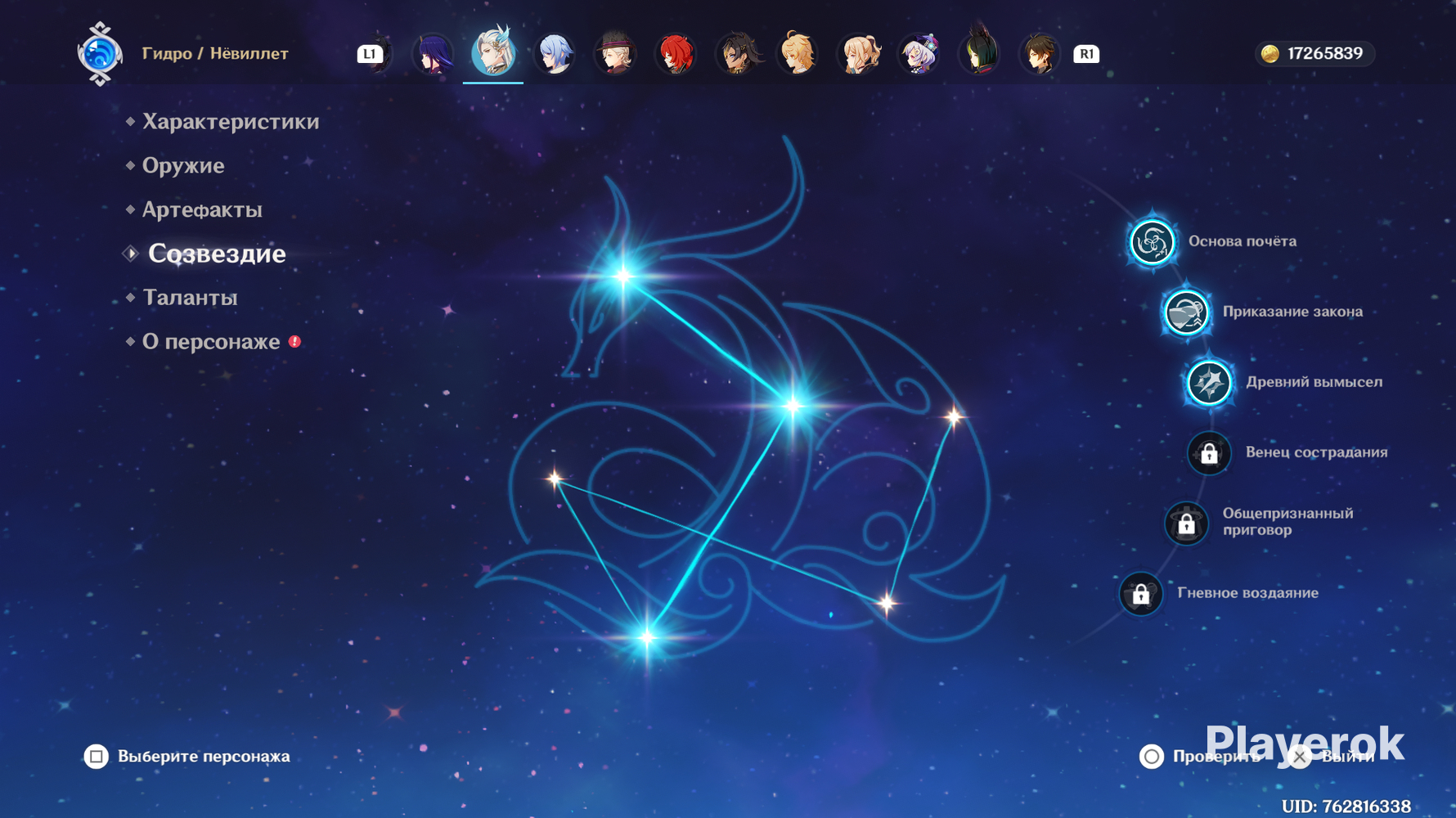Click the locked Гневное воздаяние icon
Viewport: 1456px width, 818px height.
pyautogui.click(x=1140, y=594)
